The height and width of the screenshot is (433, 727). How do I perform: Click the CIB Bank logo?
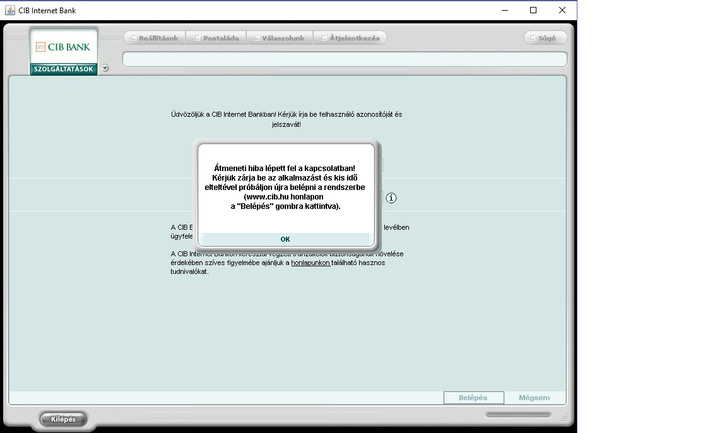[64, 47]
